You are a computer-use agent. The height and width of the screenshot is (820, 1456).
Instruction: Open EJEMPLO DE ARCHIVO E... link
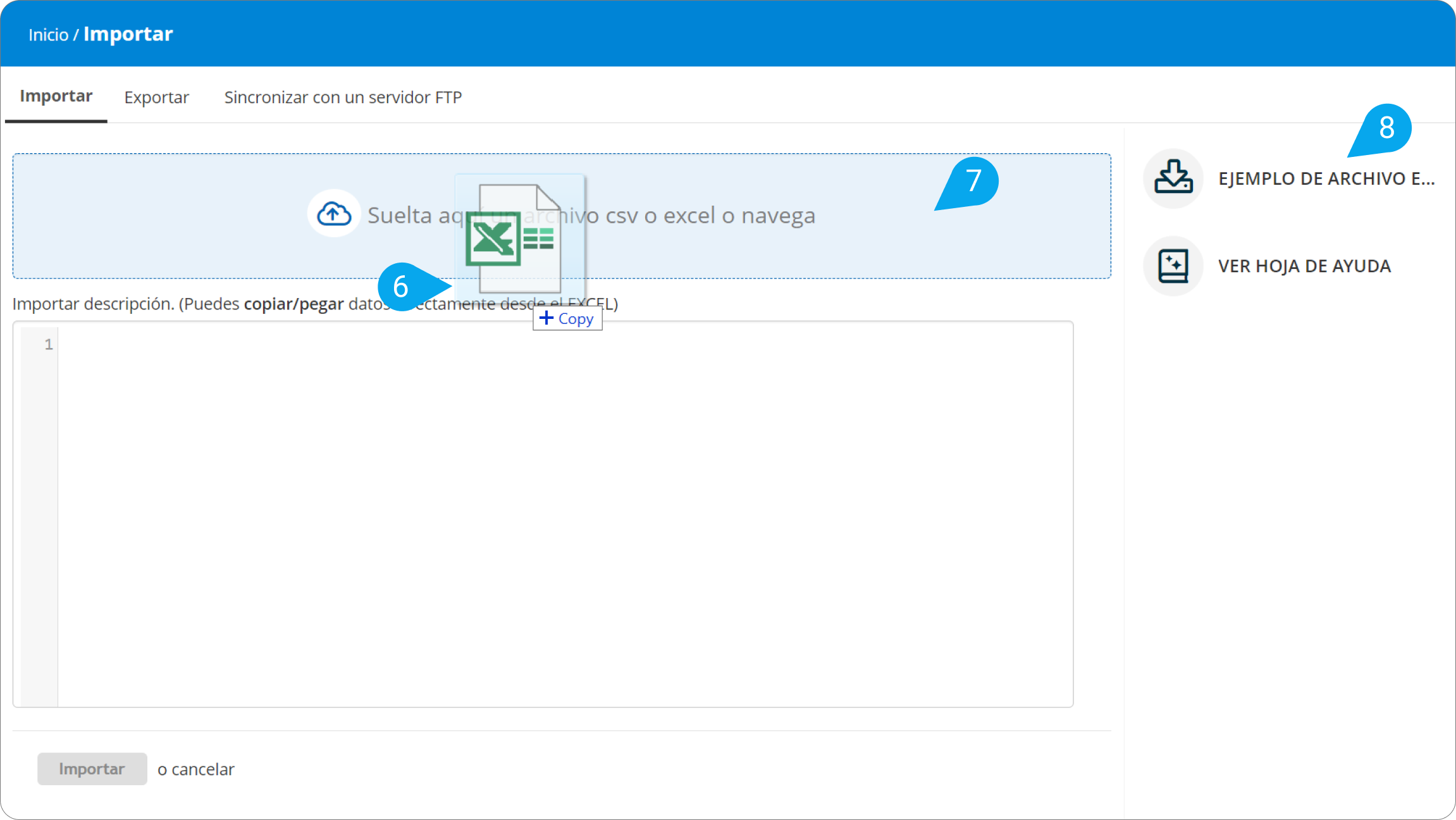(1326, 178)
